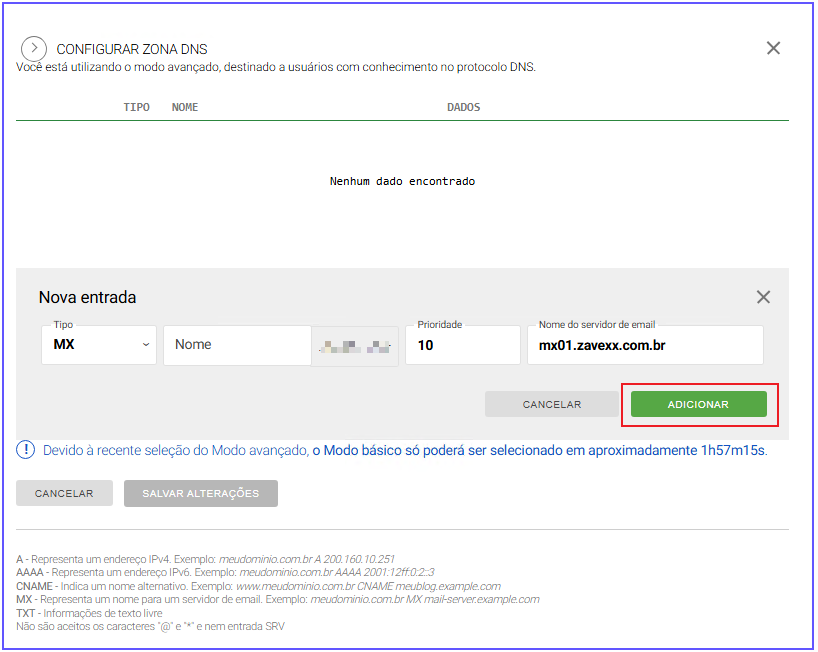Click the Nome input field
818x652 pixels.
[237, 344]
